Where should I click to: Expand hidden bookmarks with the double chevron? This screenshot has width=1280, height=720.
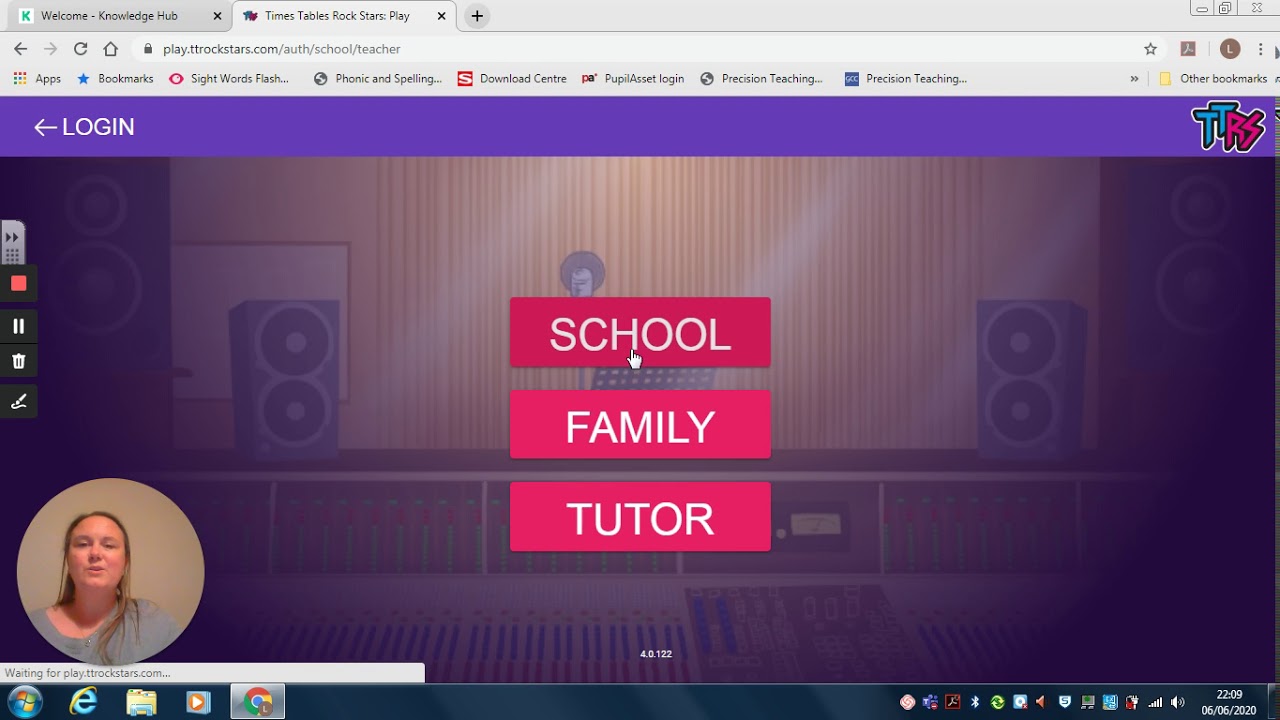(1134, 79)
